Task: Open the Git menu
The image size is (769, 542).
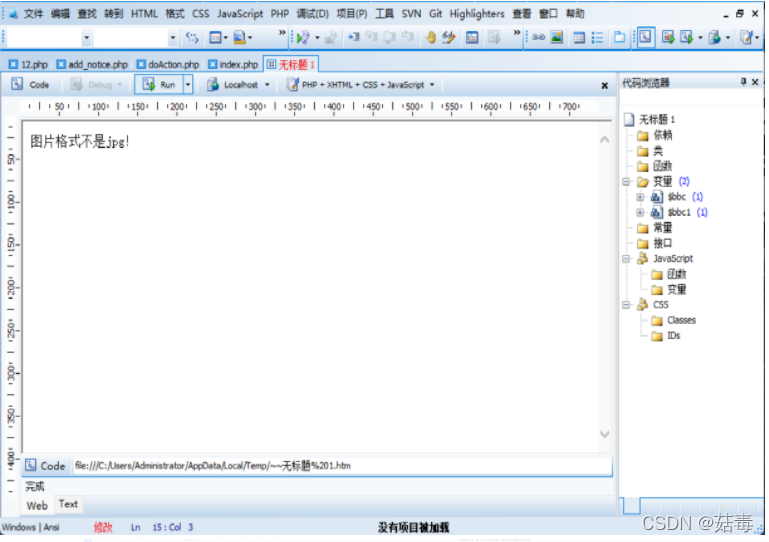Action: tap(435, 14)
